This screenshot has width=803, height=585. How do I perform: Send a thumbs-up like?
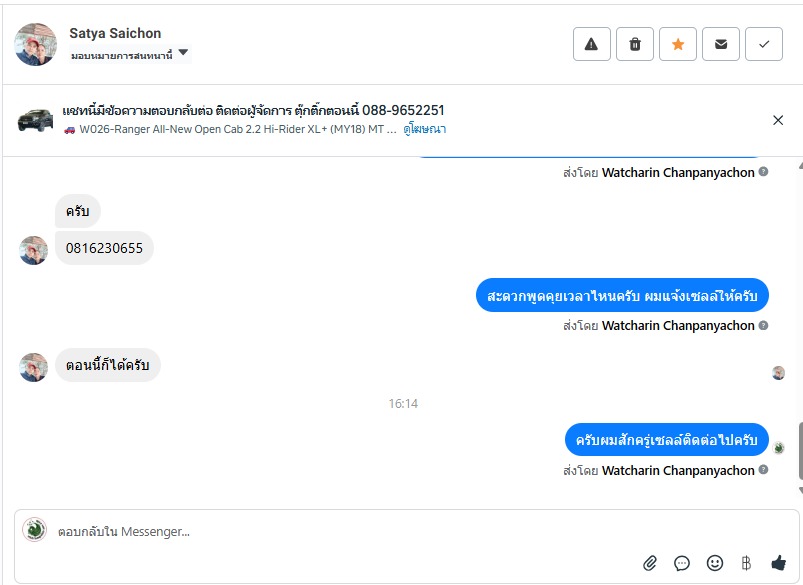pyautogui.click(x=778, y=563)
